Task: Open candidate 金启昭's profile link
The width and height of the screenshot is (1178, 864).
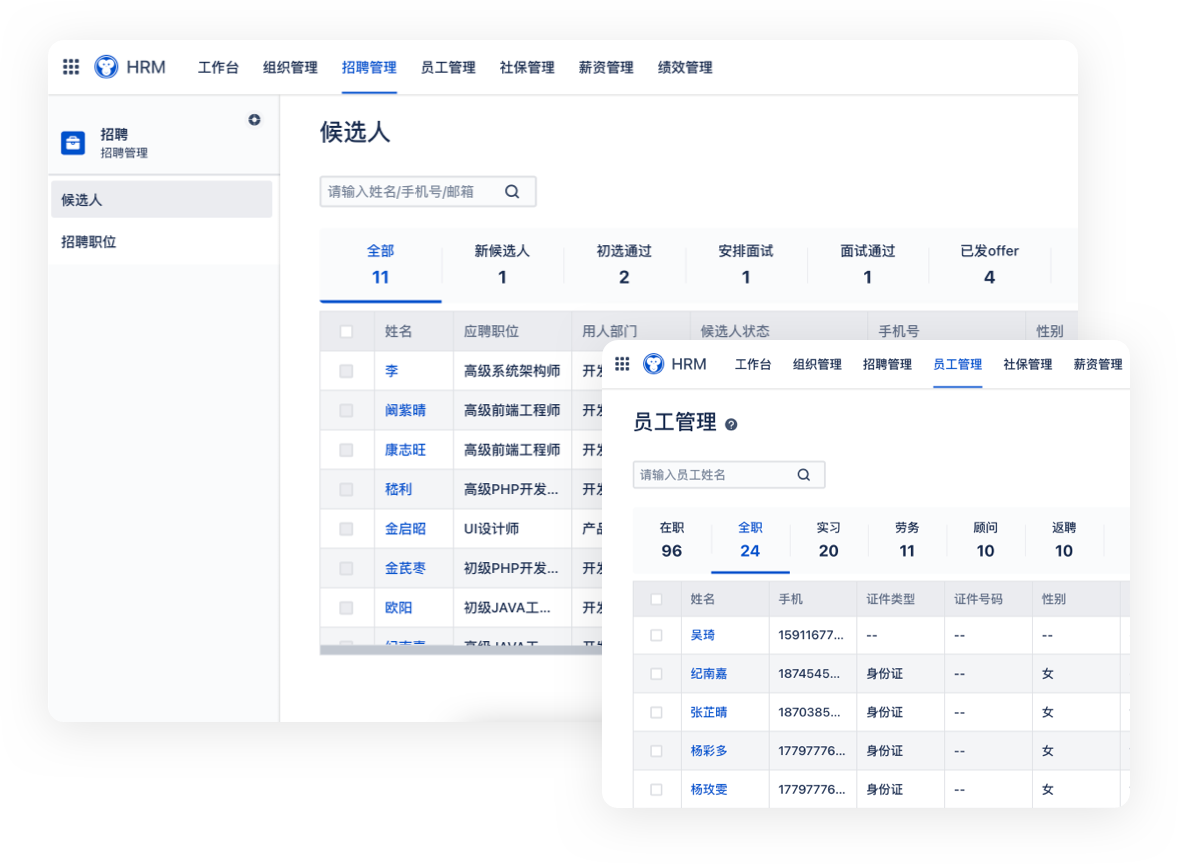Action: pos(405,529)
